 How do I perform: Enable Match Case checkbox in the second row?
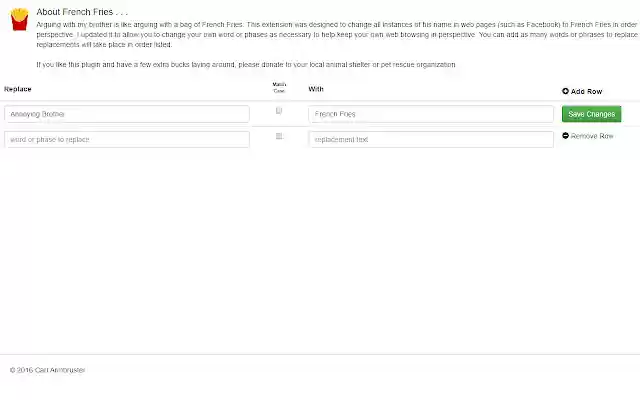pos(279,136)
